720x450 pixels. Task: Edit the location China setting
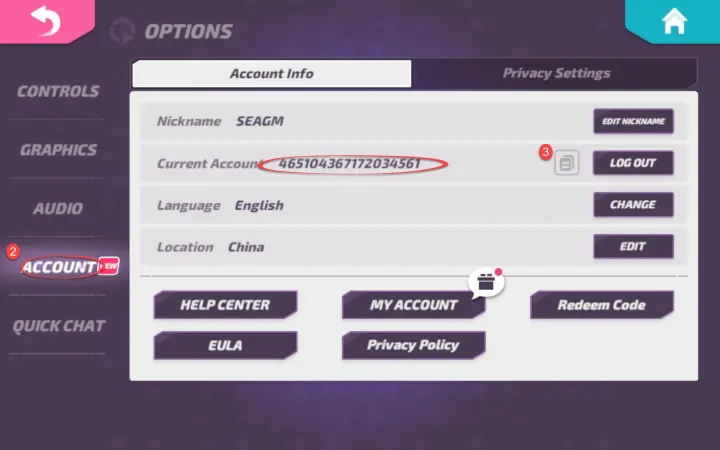(633, 247)
